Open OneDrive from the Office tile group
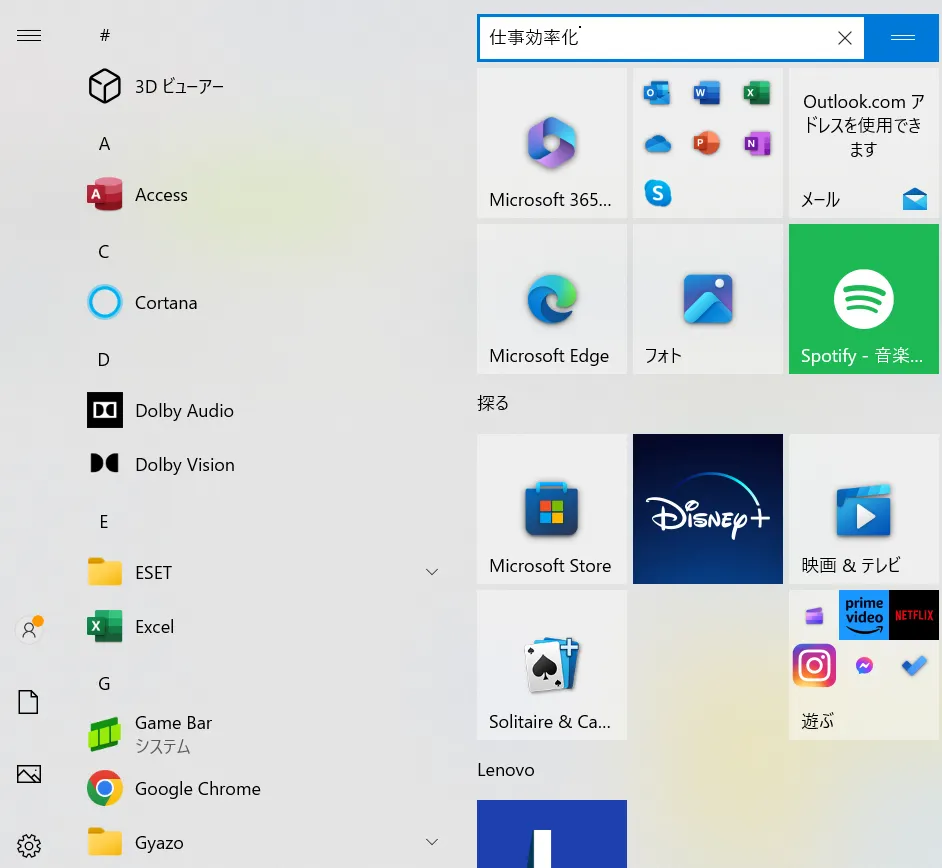 point(657,144)
